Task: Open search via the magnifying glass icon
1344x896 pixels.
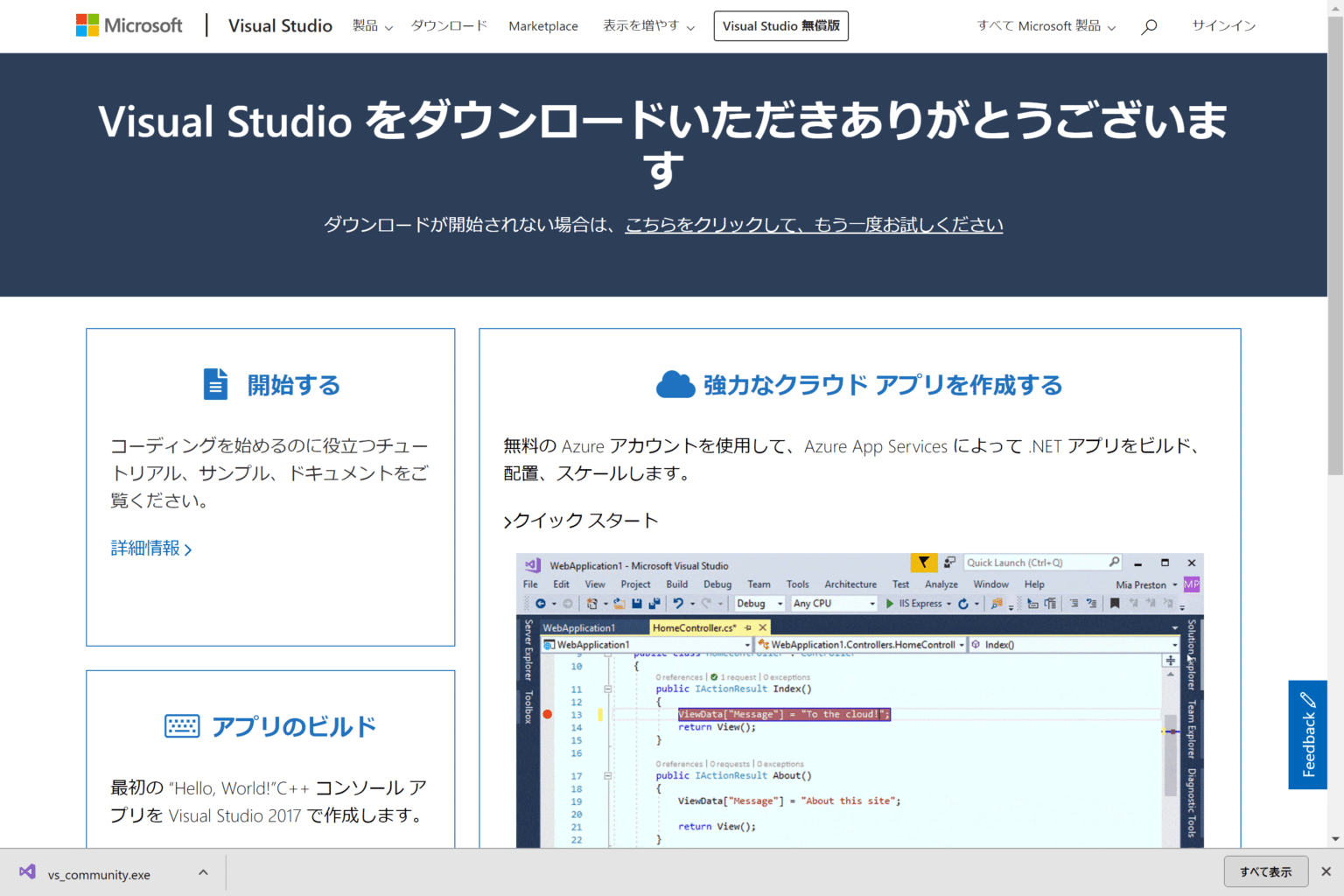Action: click(1149, 26)
